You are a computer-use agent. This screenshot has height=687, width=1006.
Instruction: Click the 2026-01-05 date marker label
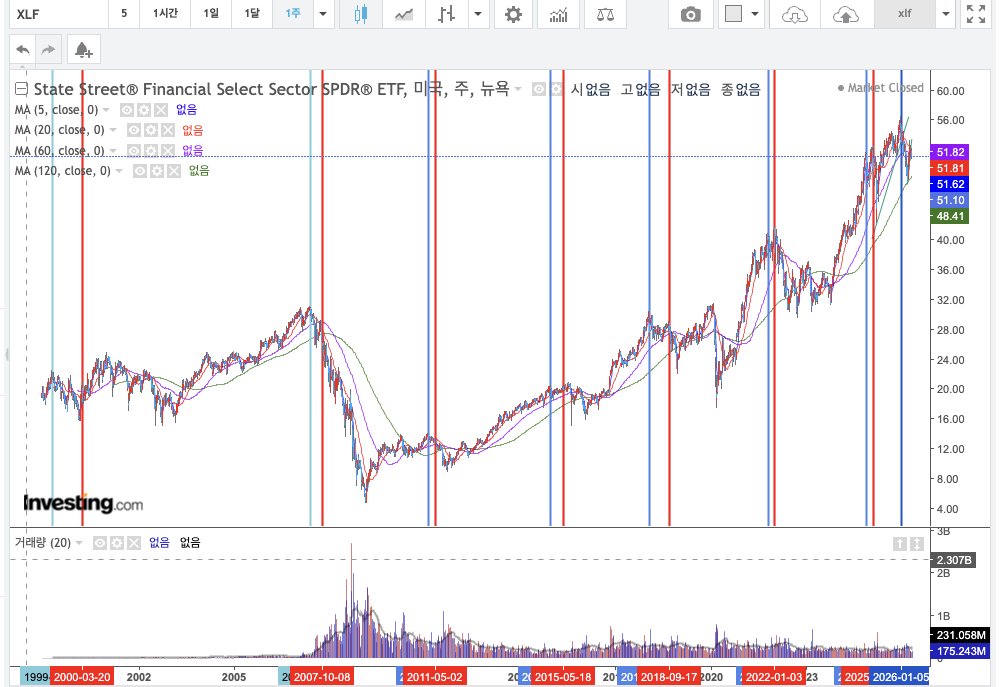[900, 677]
